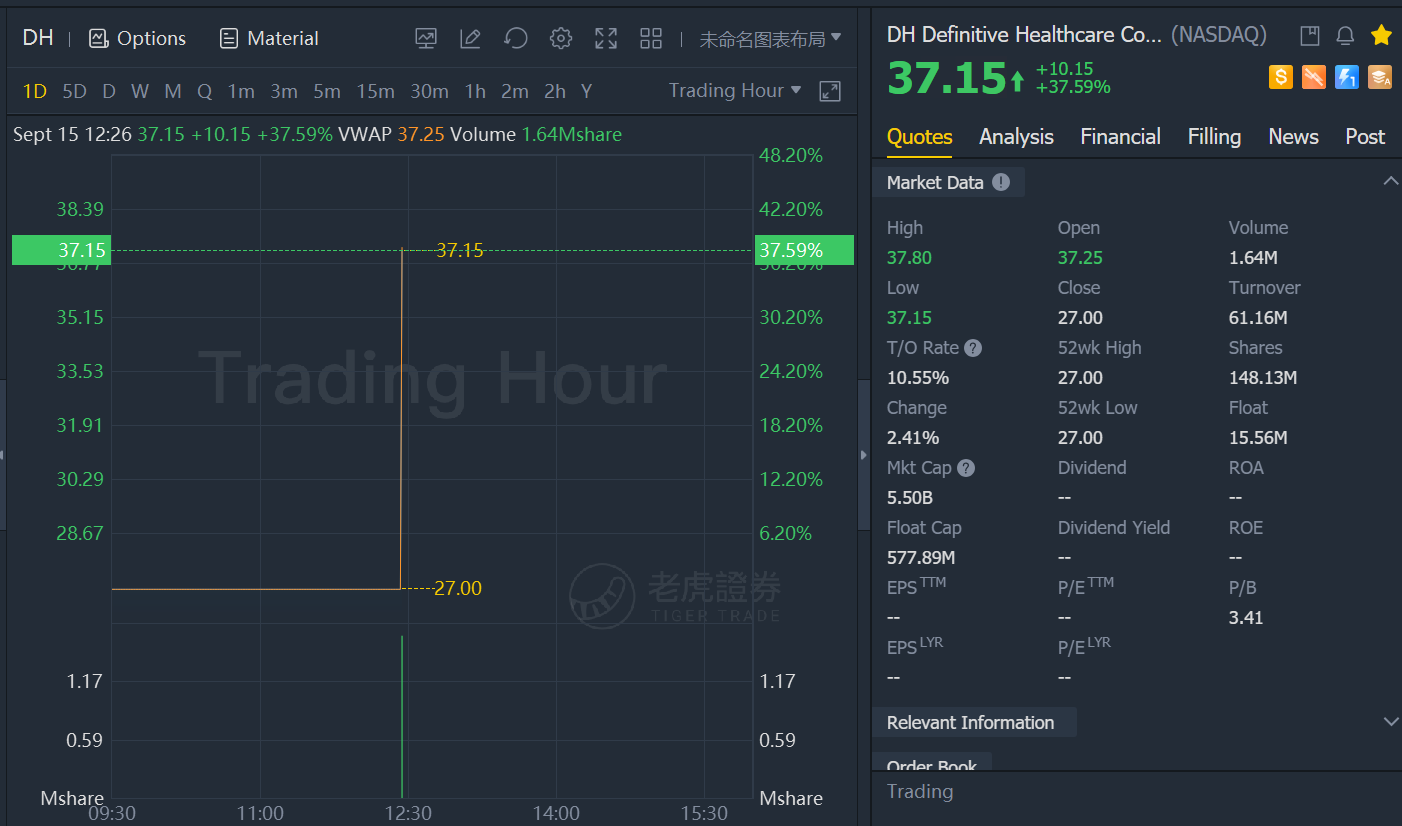The image size is (1402, 826).
Task: Open the Filling tab
Action: 1214,137
